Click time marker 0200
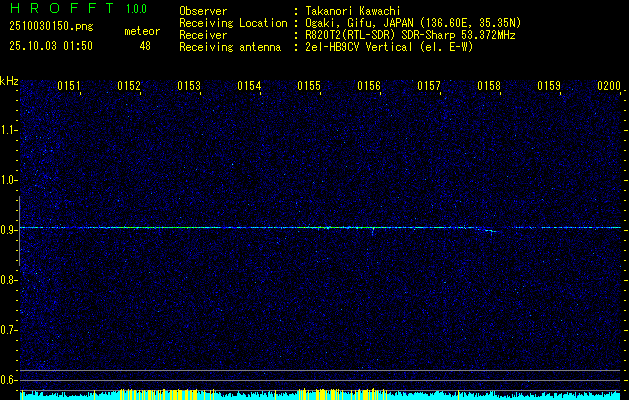Viewport: 629px width, 400px height. (609, 86)
